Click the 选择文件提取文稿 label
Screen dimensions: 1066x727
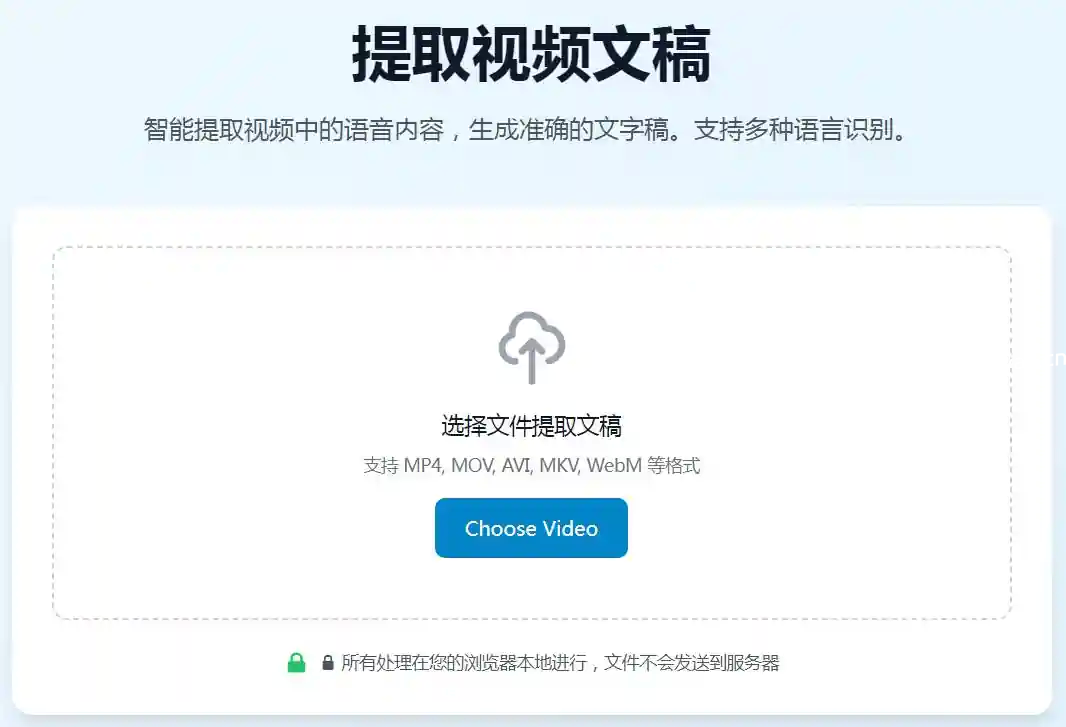532,426
